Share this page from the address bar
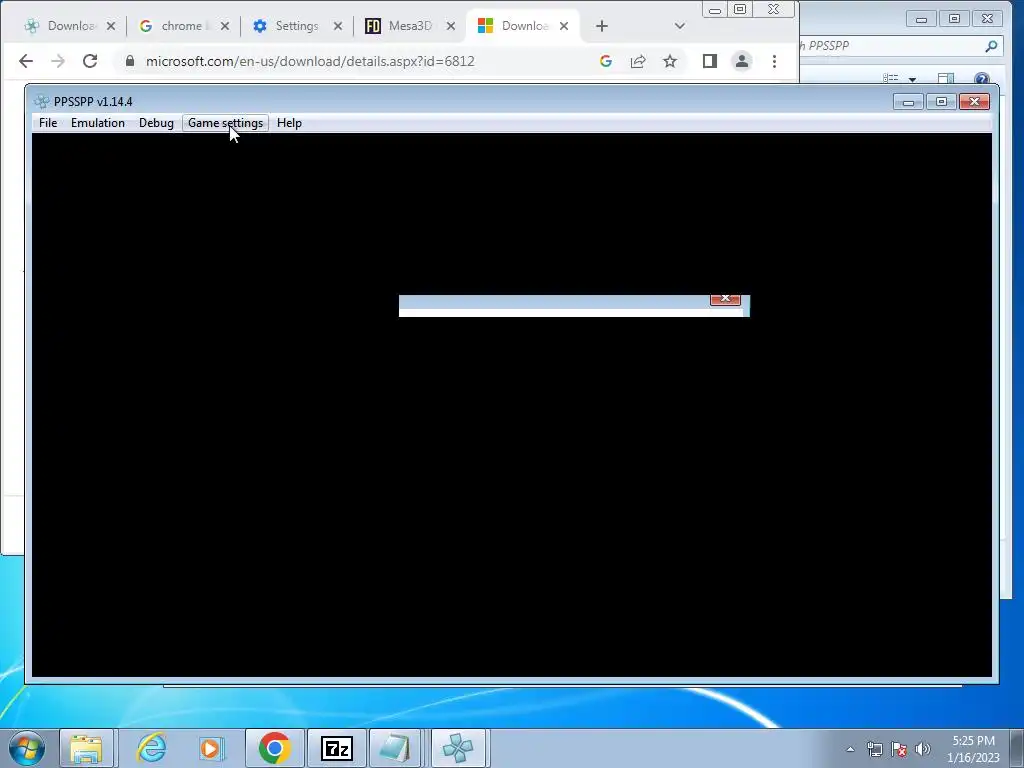The image size is (1024, 768). point(638,61)
